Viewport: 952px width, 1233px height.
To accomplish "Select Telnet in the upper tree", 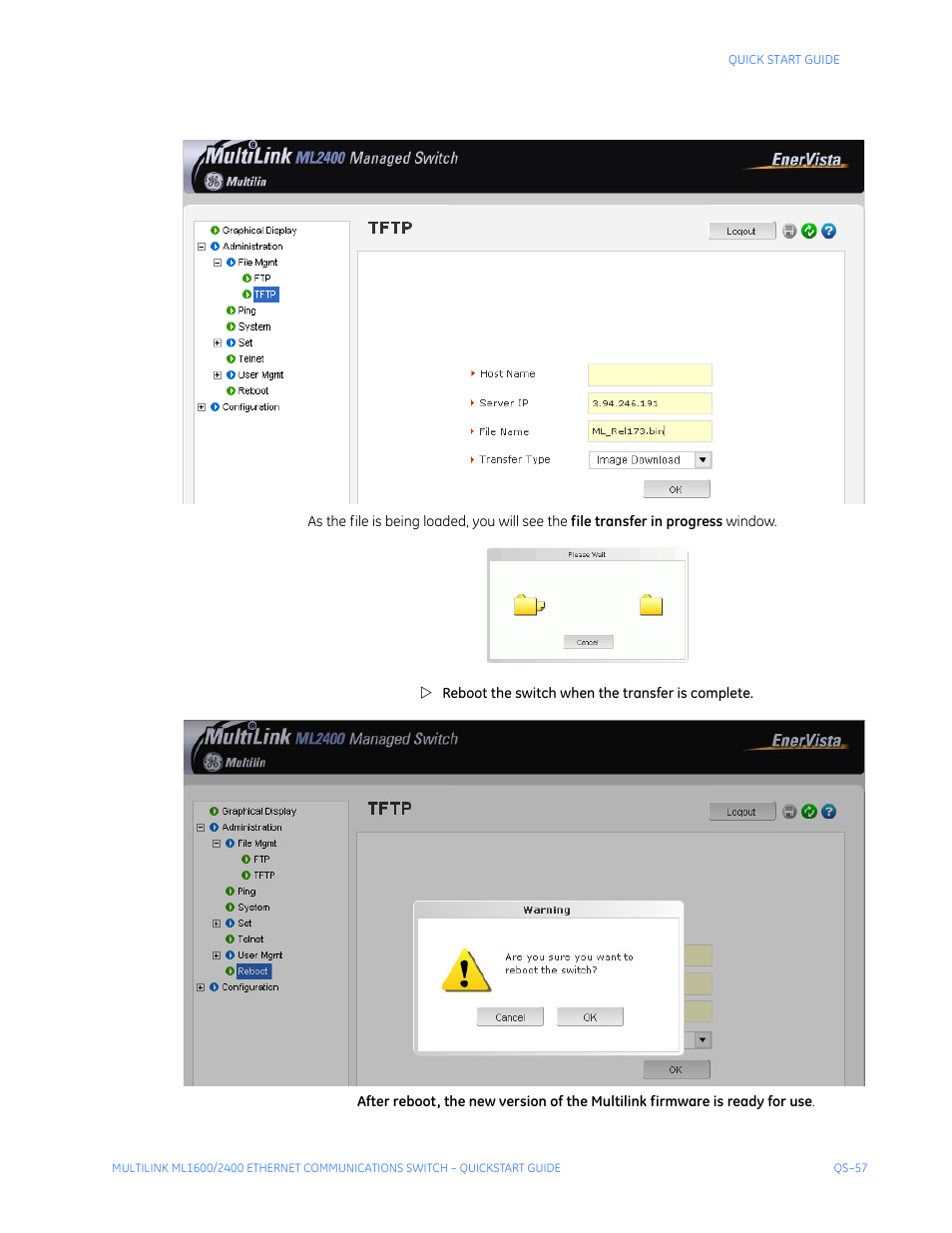I will point(251,359).
